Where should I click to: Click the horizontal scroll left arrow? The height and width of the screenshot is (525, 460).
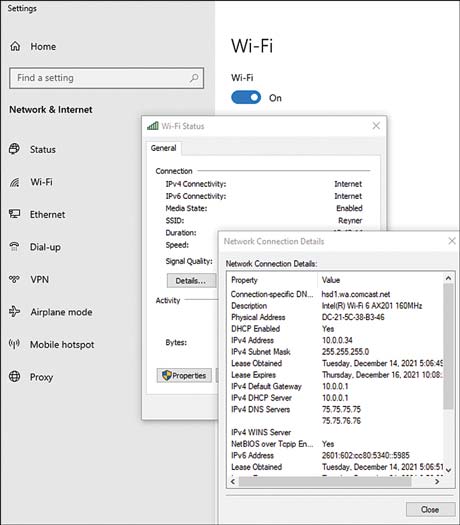[233, 482]
